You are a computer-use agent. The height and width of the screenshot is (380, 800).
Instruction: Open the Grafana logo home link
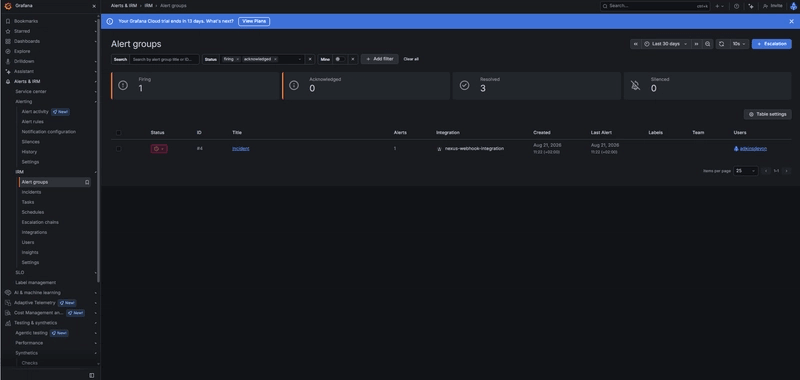click(8, 6)
